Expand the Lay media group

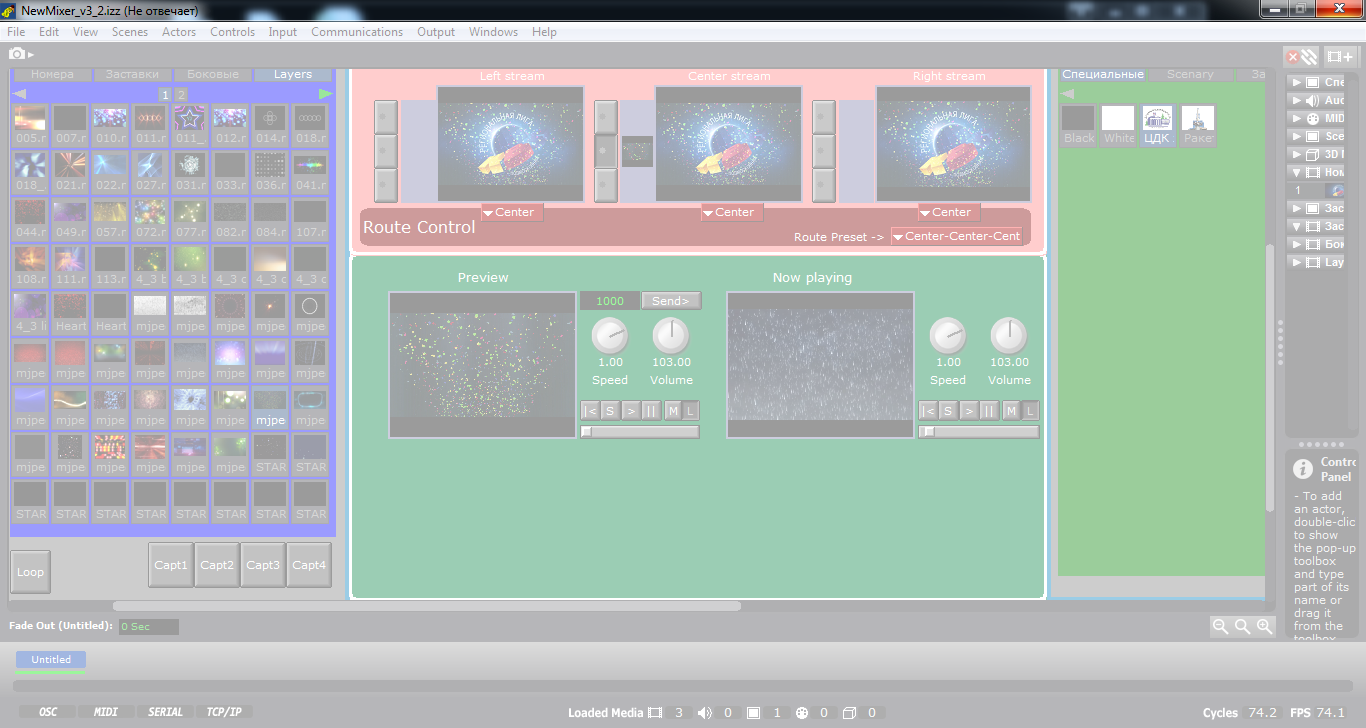pos(1296,262)
